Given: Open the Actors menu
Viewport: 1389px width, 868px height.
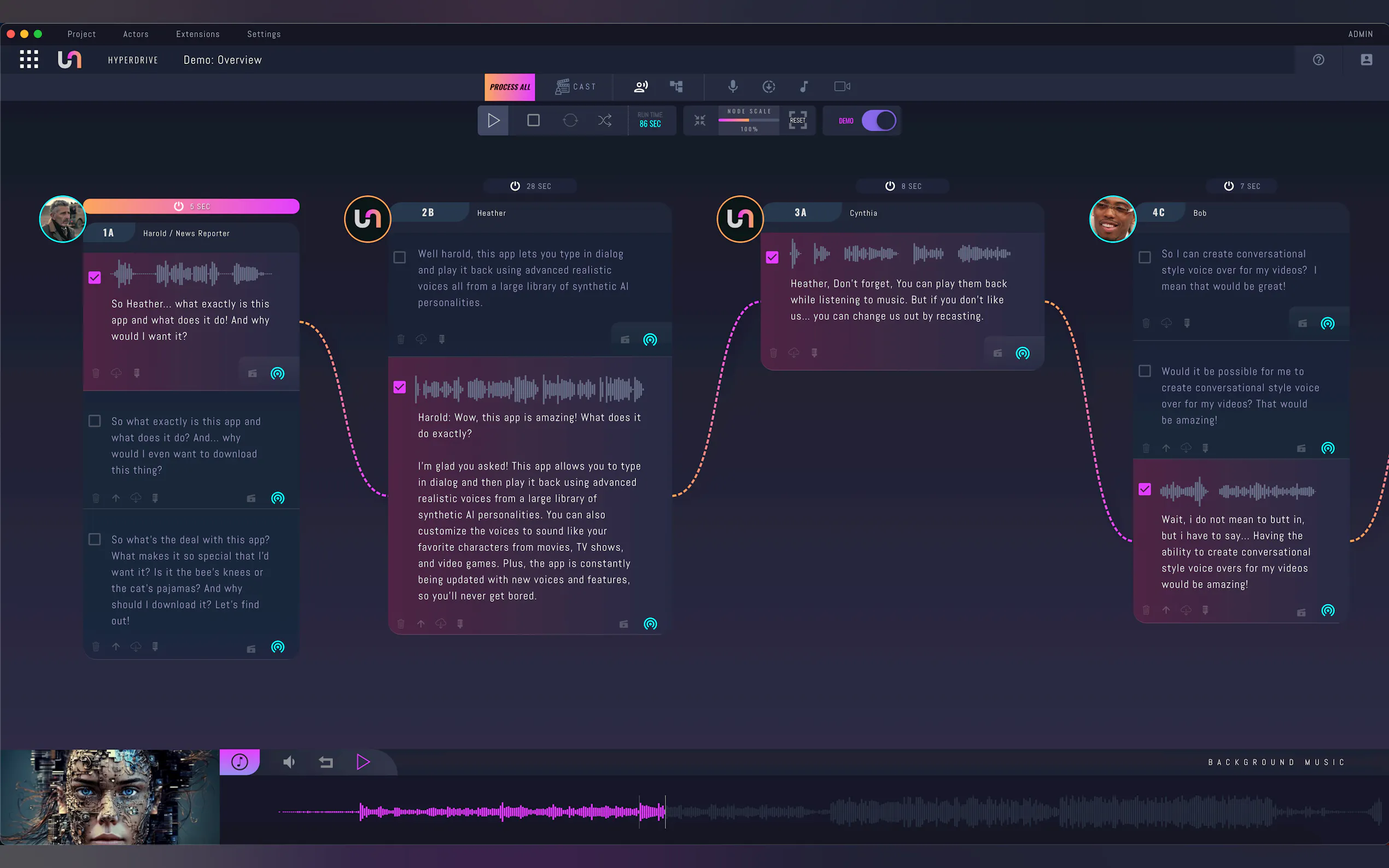Looking at the screenshot, I should 136,34.
